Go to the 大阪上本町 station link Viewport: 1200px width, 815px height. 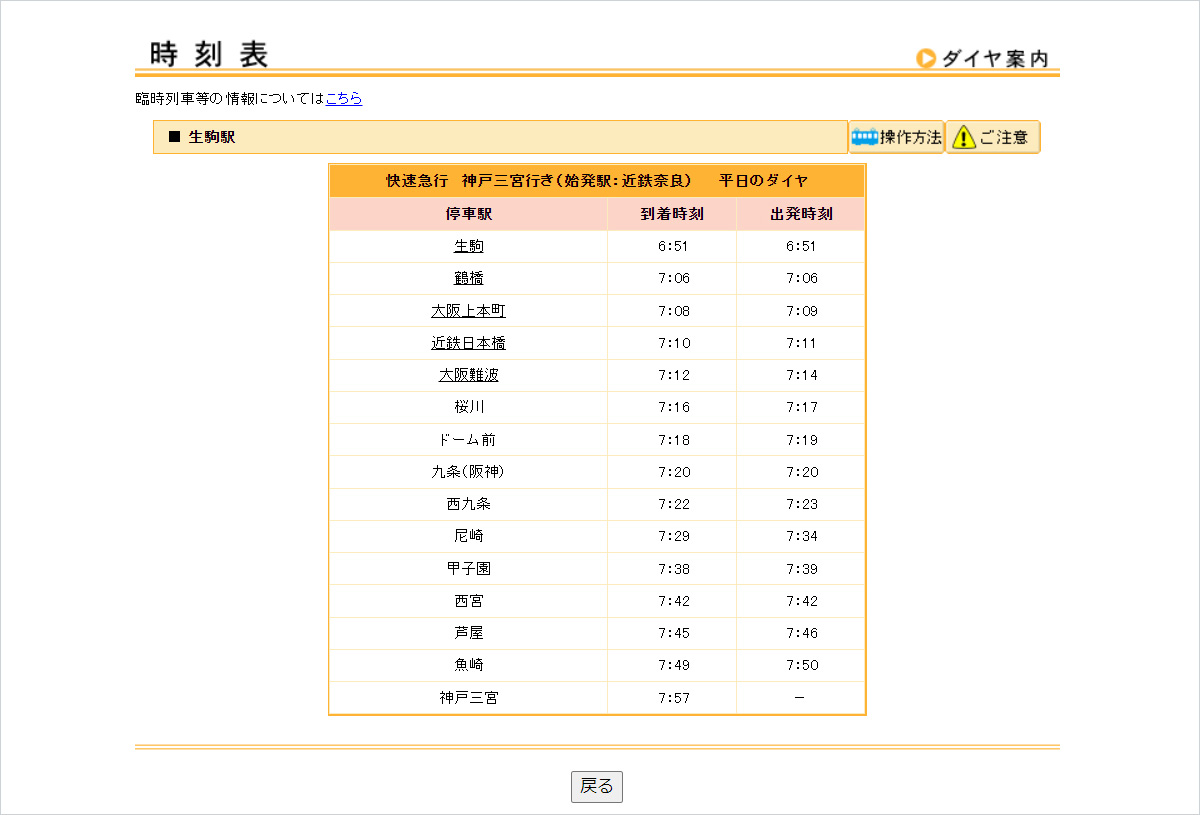tap(468, 311)
